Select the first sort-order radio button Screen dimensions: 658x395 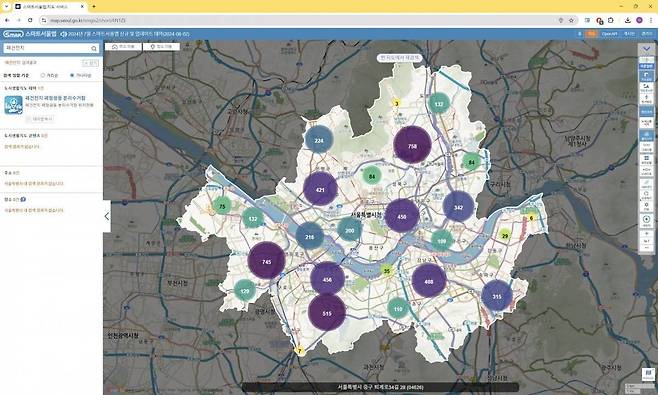(x=43, y=76)
